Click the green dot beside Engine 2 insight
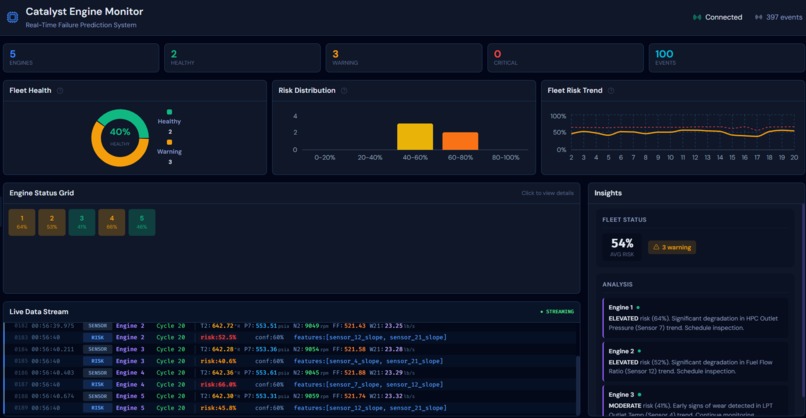This screenshot has height=418, width=806. tap(639, 351)
